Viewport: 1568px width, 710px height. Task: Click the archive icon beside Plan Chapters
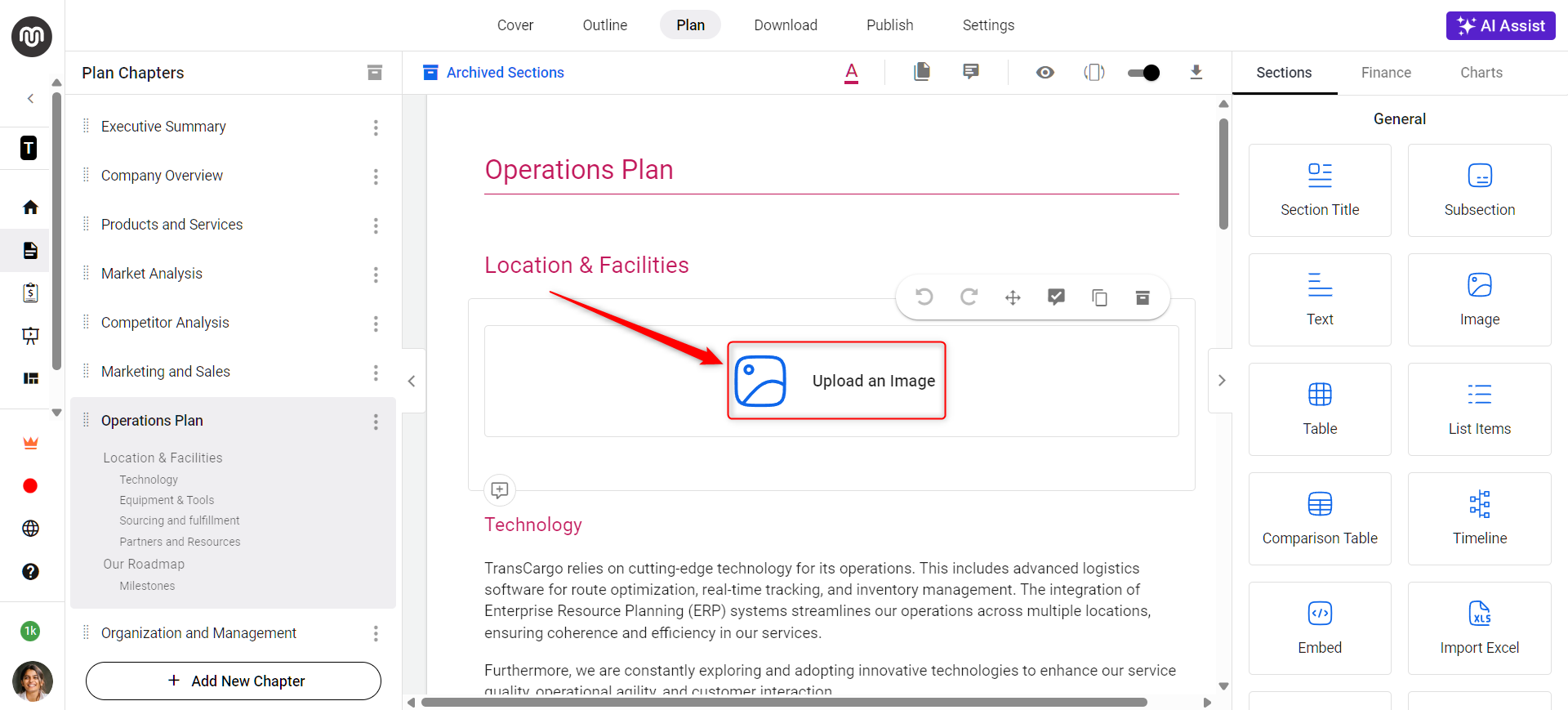(375, 73)
